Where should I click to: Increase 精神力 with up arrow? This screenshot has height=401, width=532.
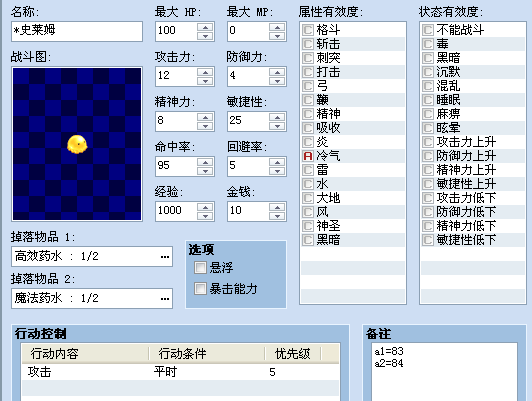click(x=205, y=117)
